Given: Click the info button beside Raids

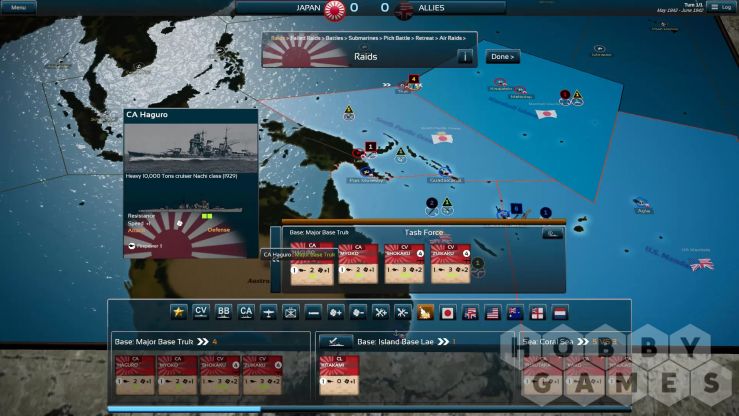Looking at the screenshot, I should (x=465, y=57).
